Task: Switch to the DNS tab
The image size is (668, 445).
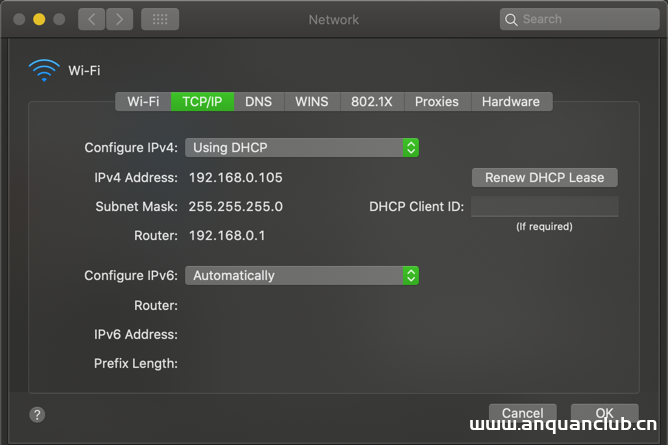Action: [x=258, y=101]
